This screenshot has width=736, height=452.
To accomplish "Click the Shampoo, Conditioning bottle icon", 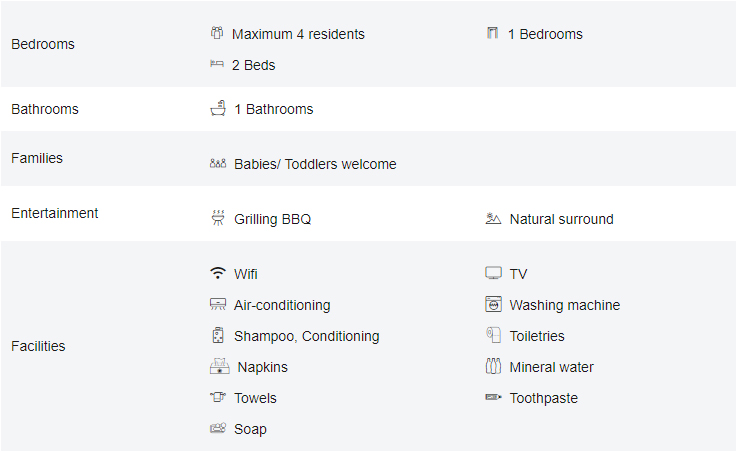I will point(218,335).
